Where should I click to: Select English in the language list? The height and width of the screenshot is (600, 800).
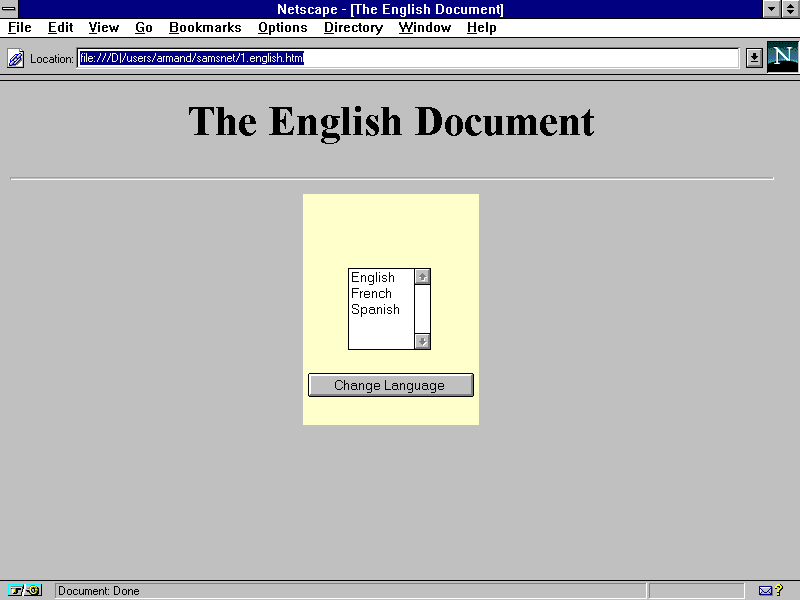[x=373, y=278]
